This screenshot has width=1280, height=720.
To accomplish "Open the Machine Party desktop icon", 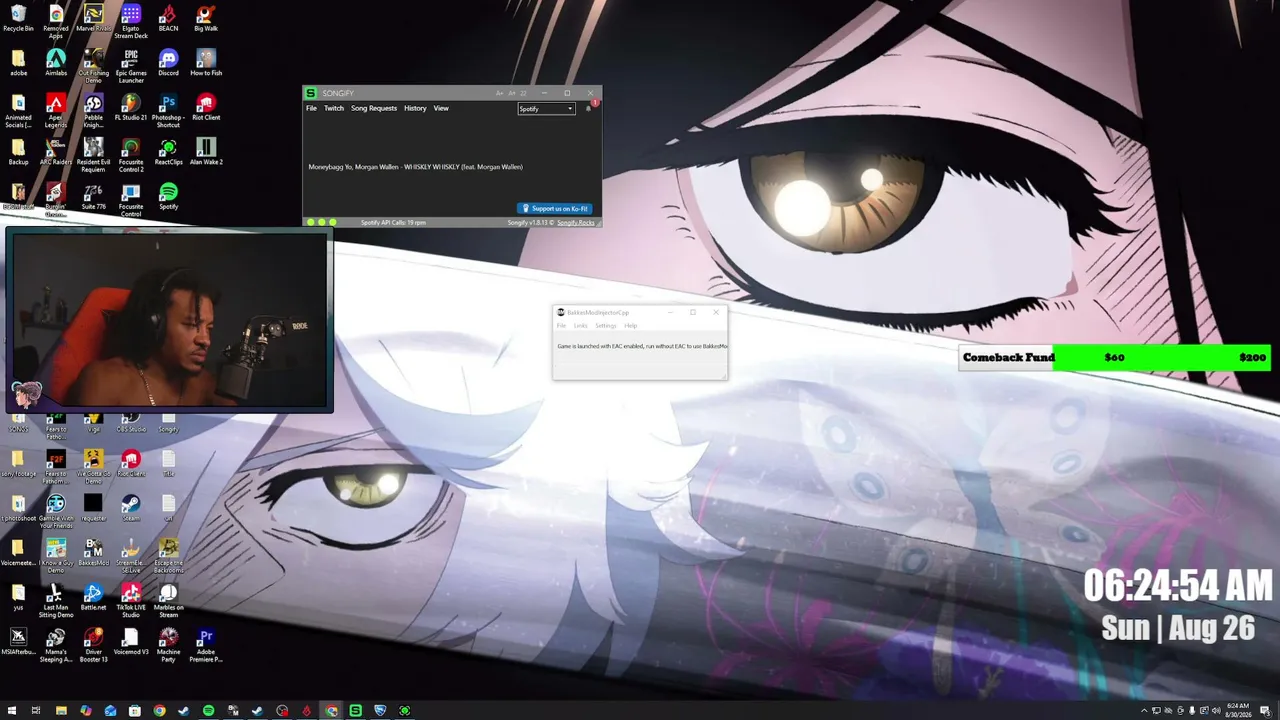I will pyautogui.click(x=168, y=645).
